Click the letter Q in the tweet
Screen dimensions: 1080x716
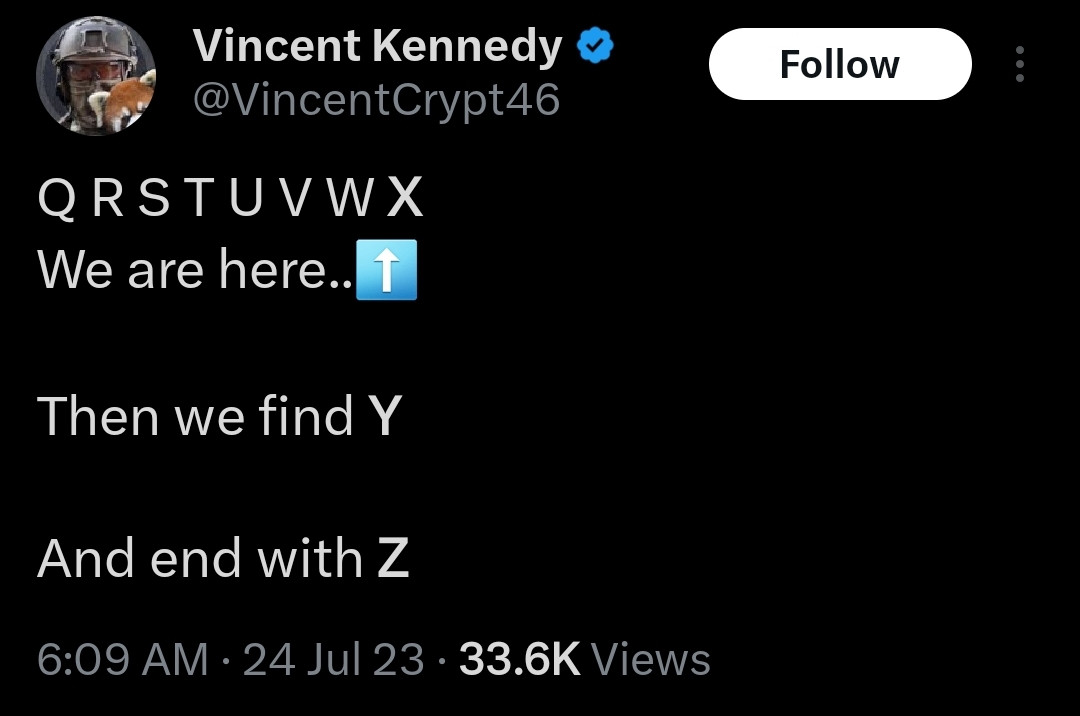click(x=55, y=200)
